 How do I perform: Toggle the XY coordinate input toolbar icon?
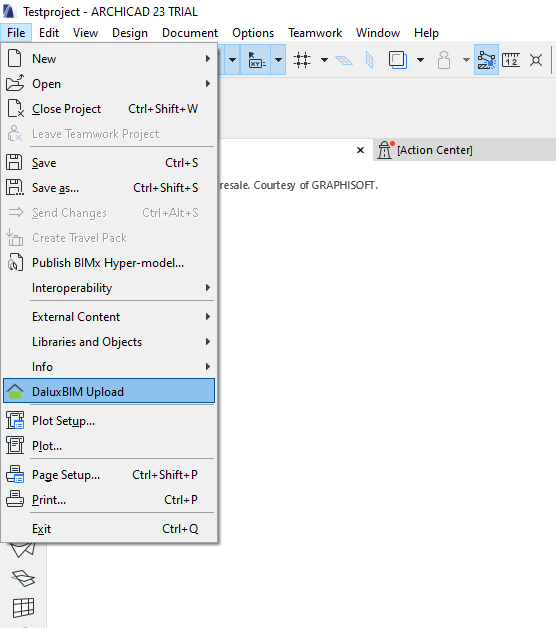[256, 60]
